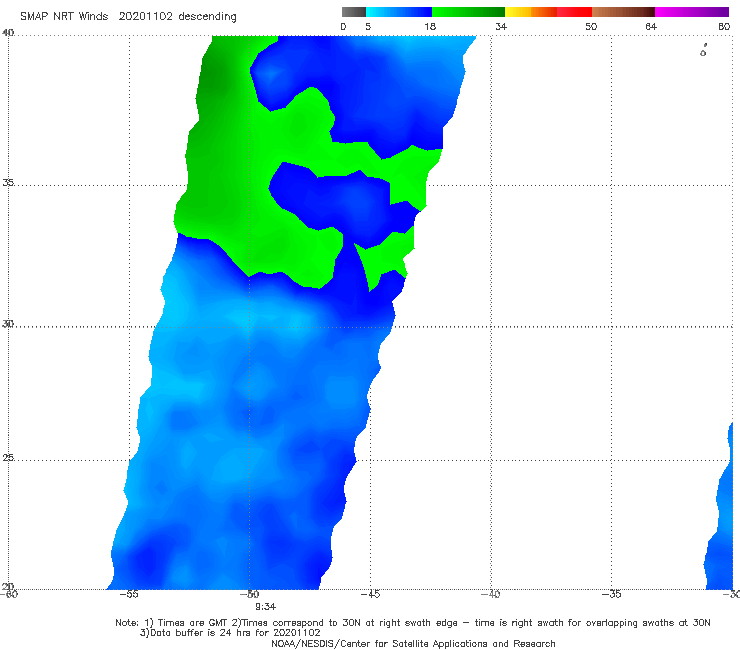Image resolution: width=740 pixels, height=650 pixels.
Task: Click the swath time label 9:34
Action: click(x=266, y=607)
